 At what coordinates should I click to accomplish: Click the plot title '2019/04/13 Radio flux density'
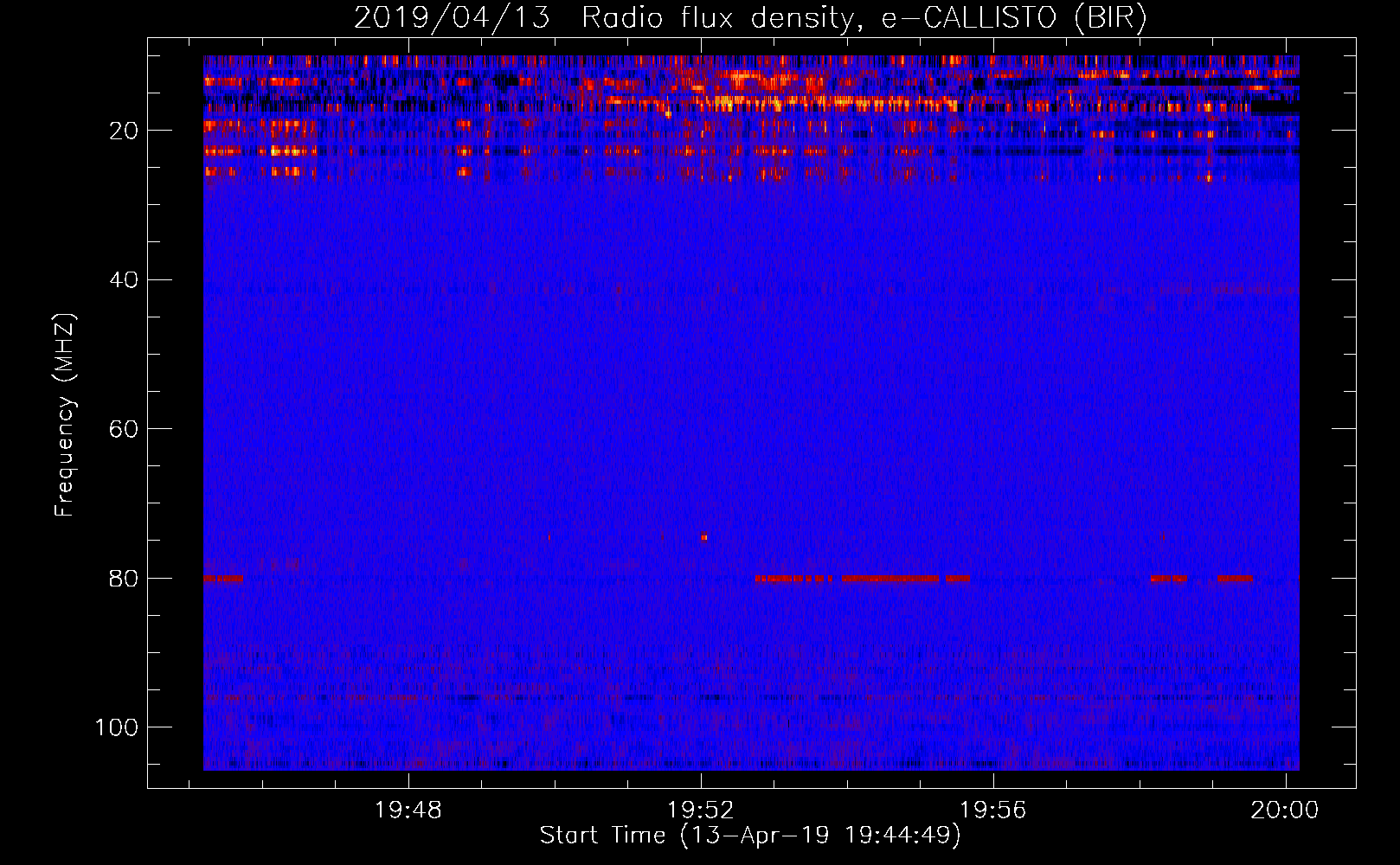[750, 18]
